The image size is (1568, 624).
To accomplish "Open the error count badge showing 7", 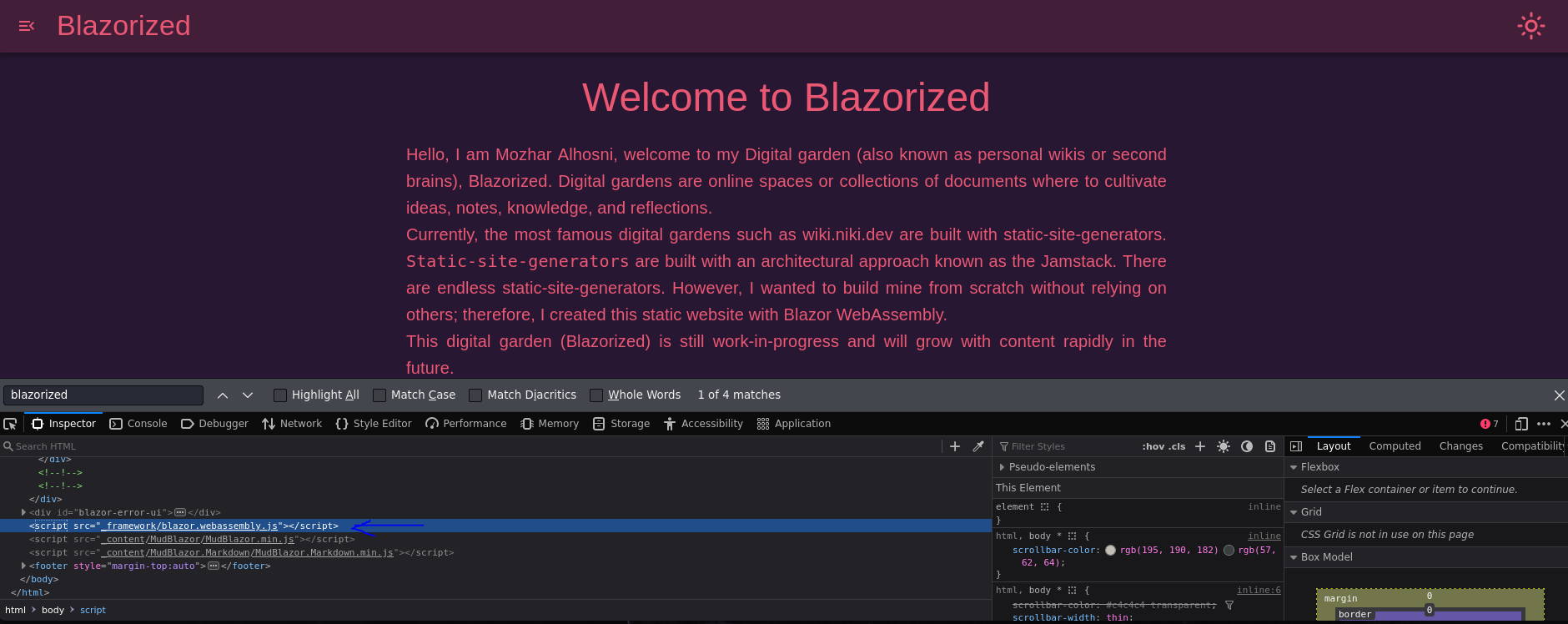I will pyautogui.click(x=1490, y=424).
